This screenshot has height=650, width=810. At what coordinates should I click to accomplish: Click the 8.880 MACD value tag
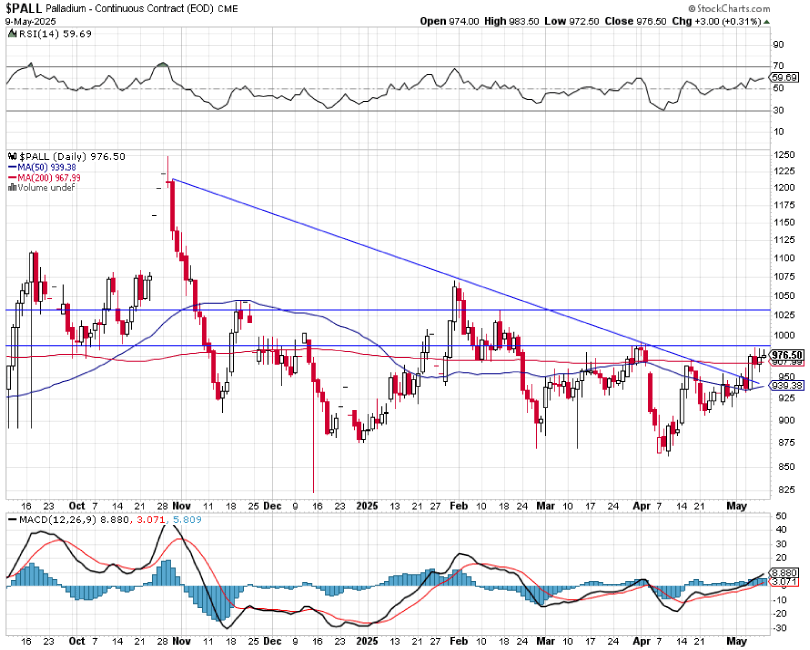point(787,573)
